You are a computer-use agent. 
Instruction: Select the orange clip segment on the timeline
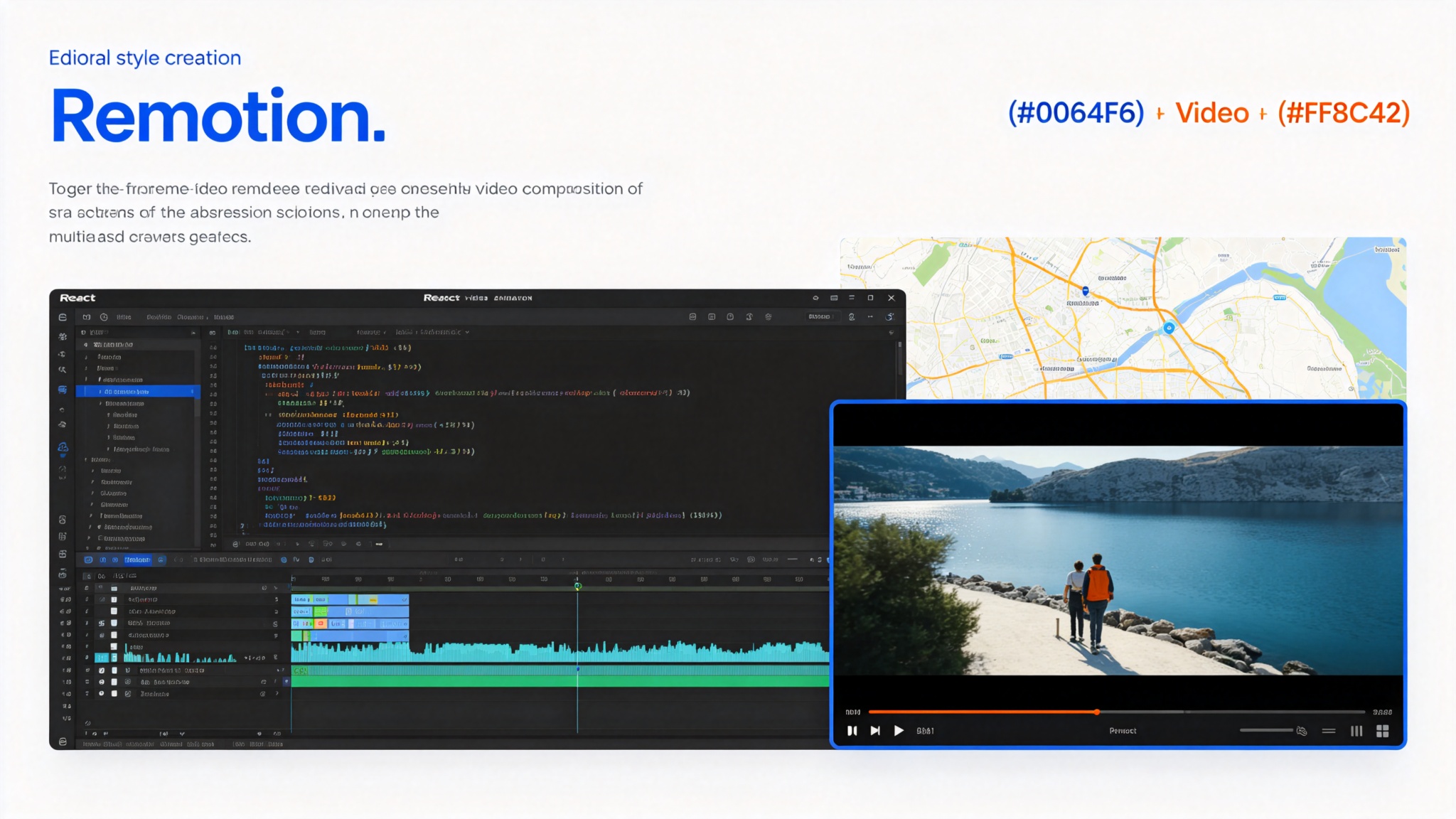(321, 623)
